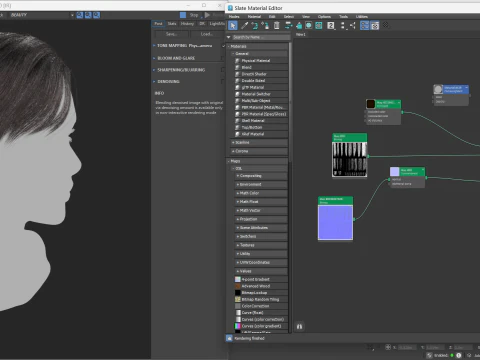This screenshot has height=360, width=480.
Task: Open browser options arrow beside search field
Action: coord(229,37)
